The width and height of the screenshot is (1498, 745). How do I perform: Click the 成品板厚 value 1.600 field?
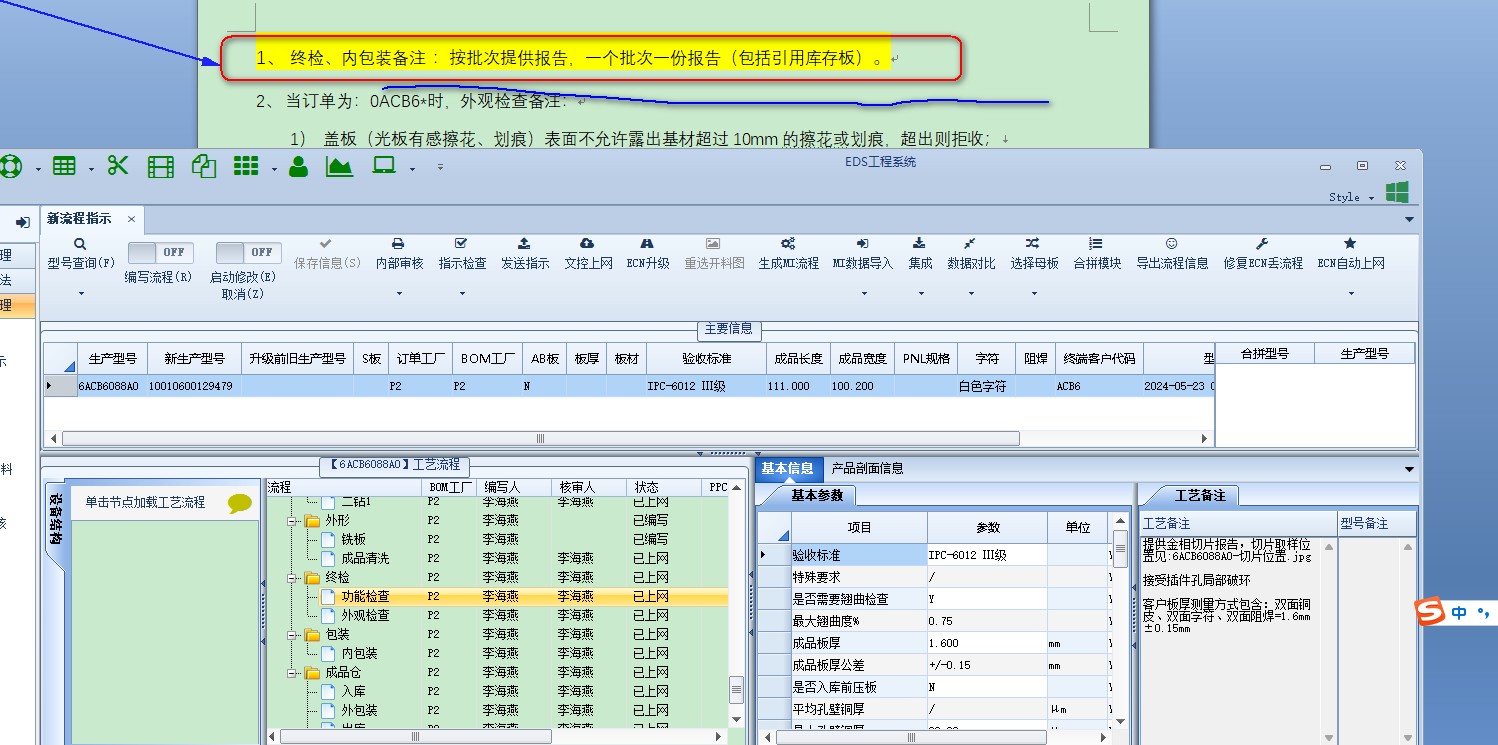(987, 645)
